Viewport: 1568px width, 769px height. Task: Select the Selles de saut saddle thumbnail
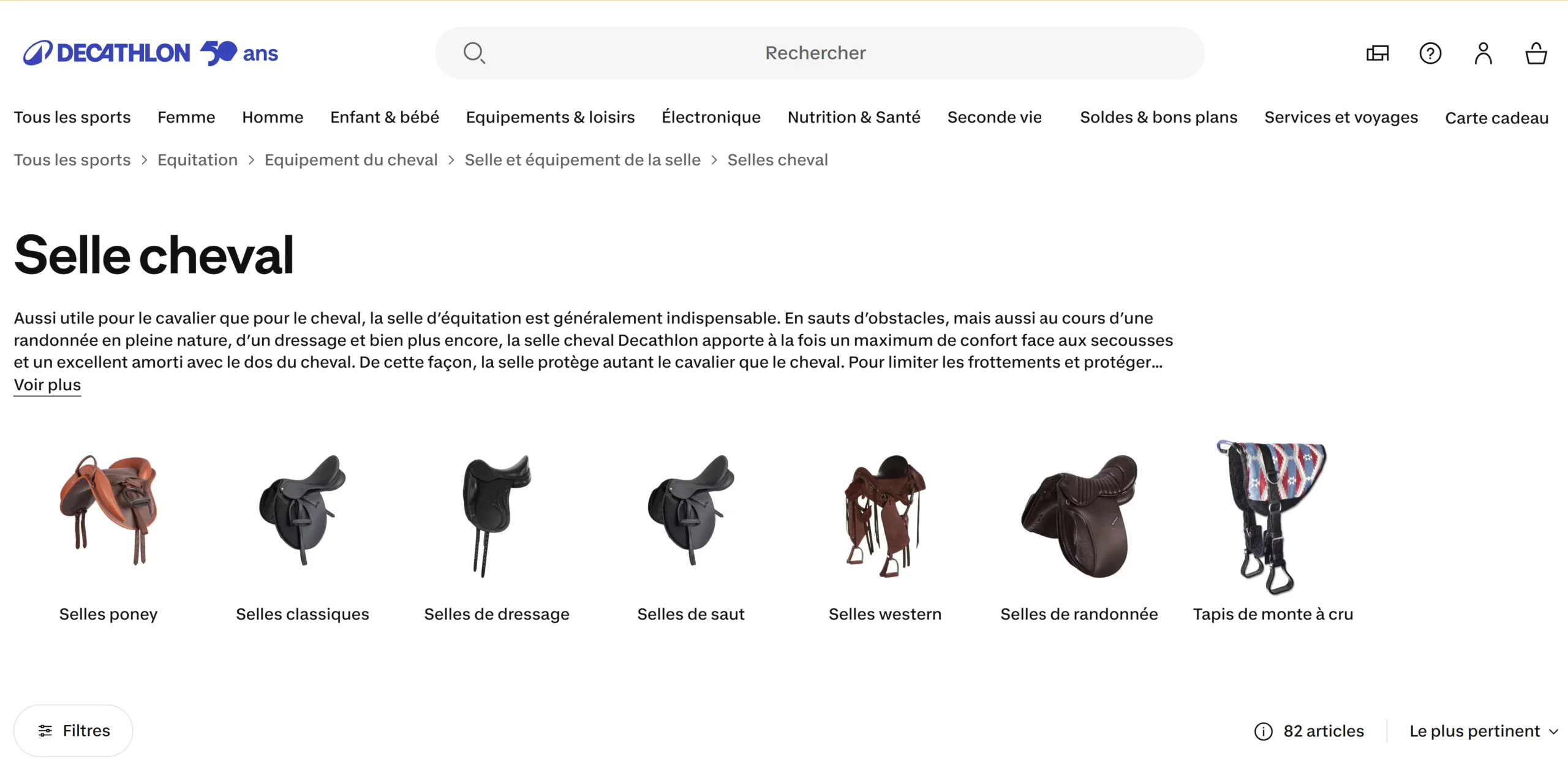pyautogui.click(x=691, y=510)
